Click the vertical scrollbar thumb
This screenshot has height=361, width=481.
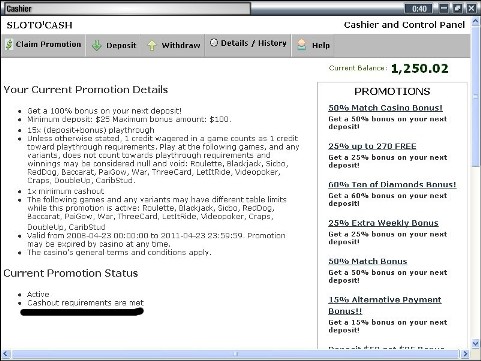point(476,97)
